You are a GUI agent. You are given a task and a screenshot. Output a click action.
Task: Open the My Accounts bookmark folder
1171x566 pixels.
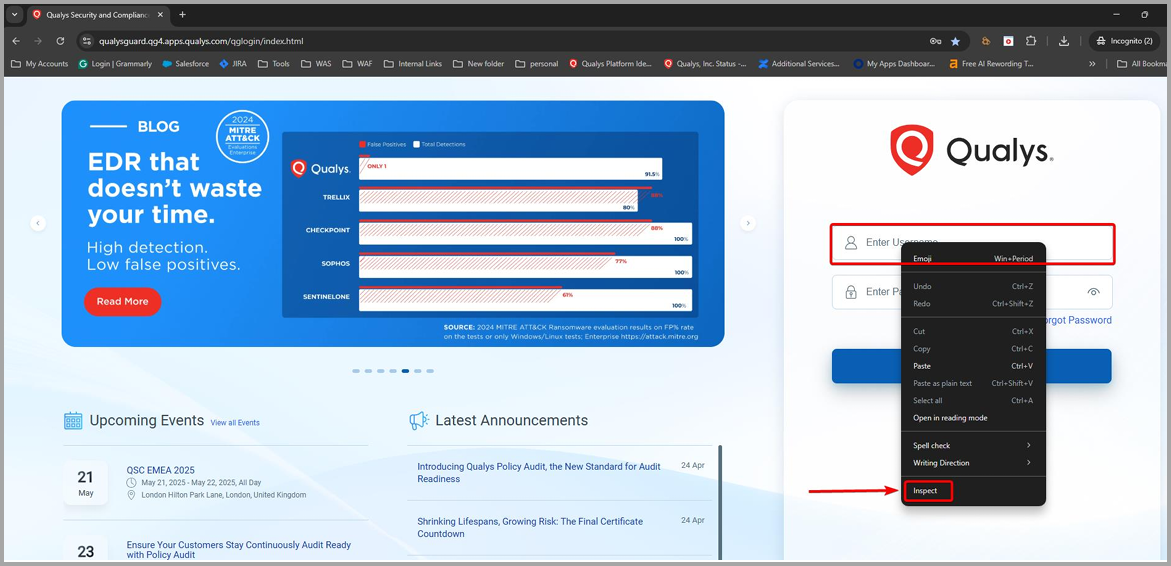click(x=40, y=64)
